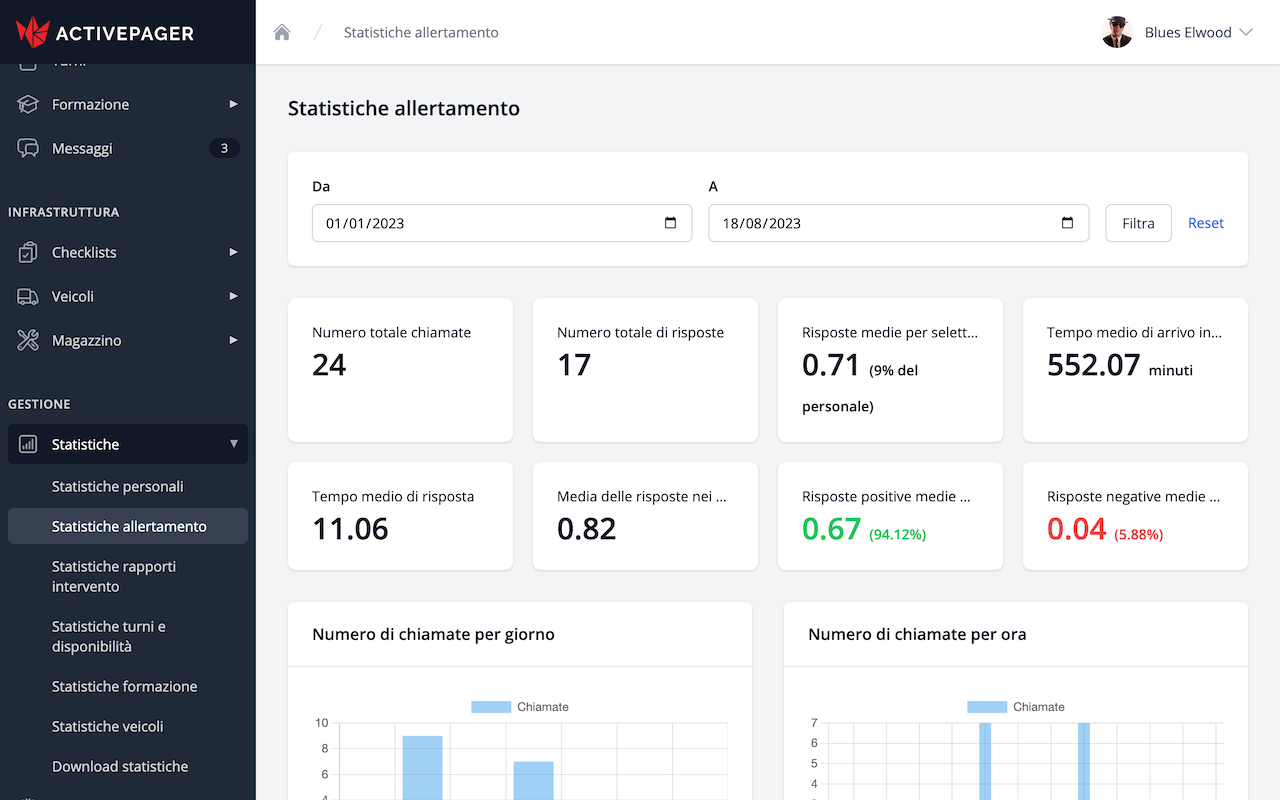The image size is (1280, 800).
Task: Open Download statistiche
Action: click(x=119, y=766)
